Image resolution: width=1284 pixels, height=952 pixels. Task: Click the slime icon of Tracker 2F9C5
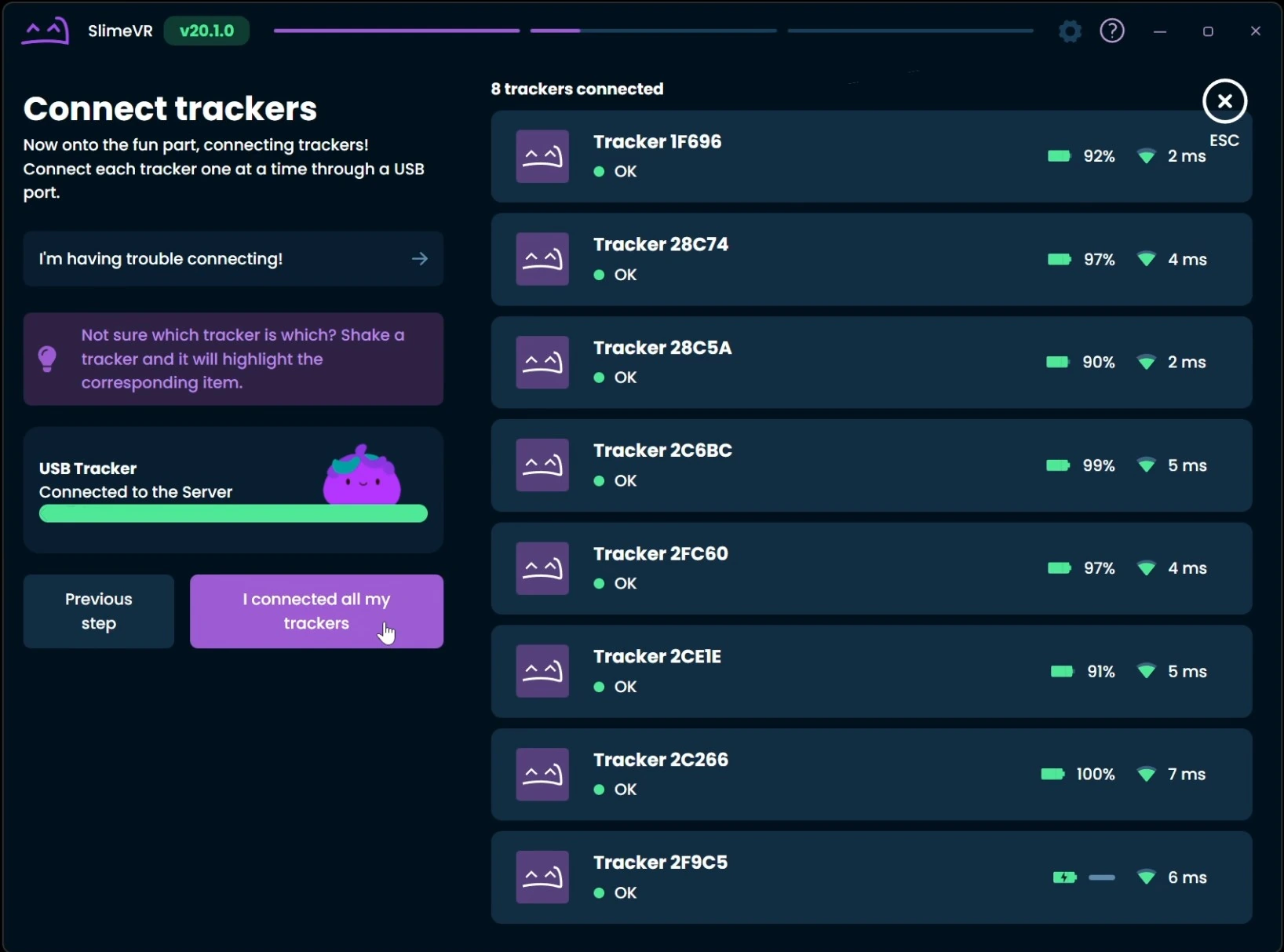pos(542,877)
